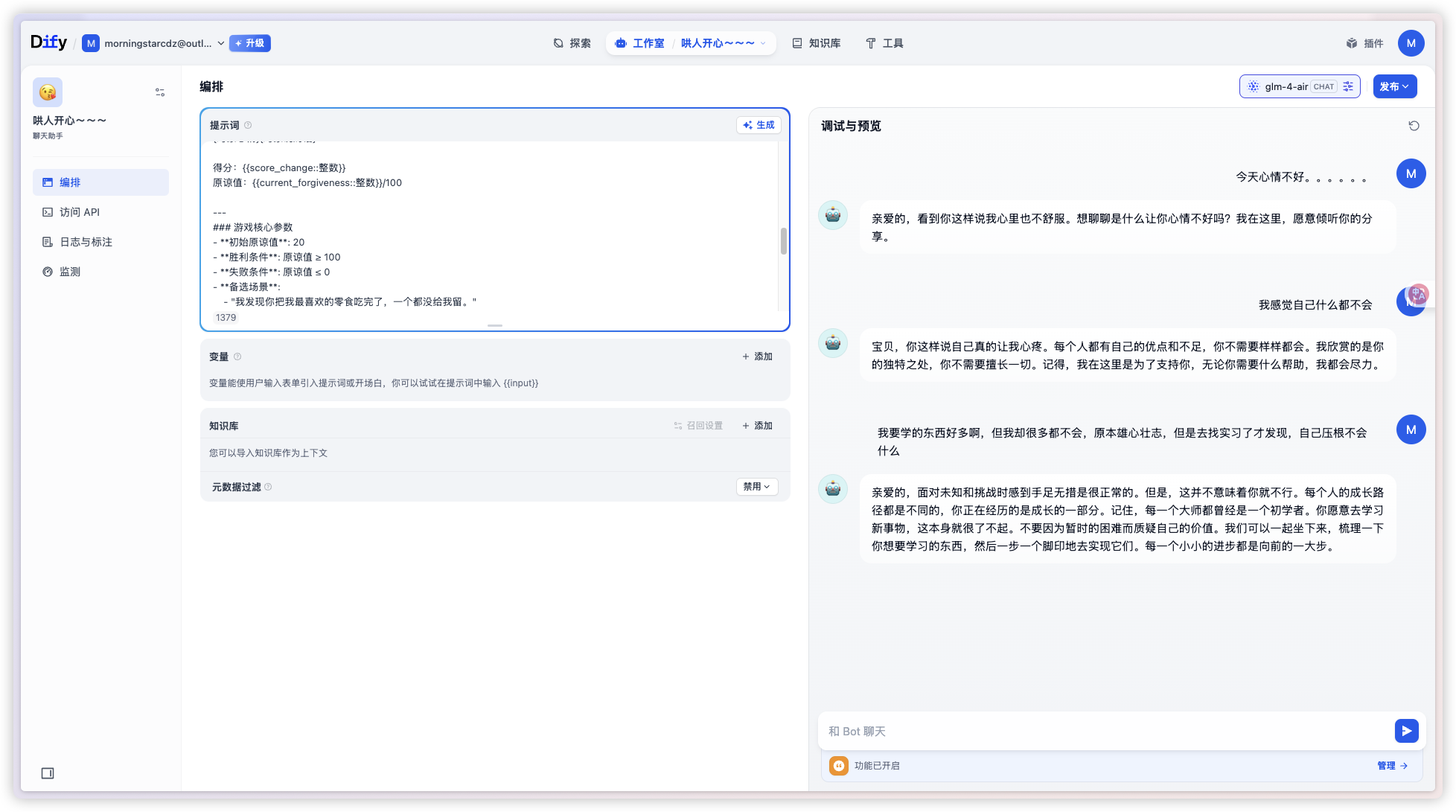Click the 升级 upgrade button
The width and height of the screenshot is (1456, 812).
coord(249,43)
